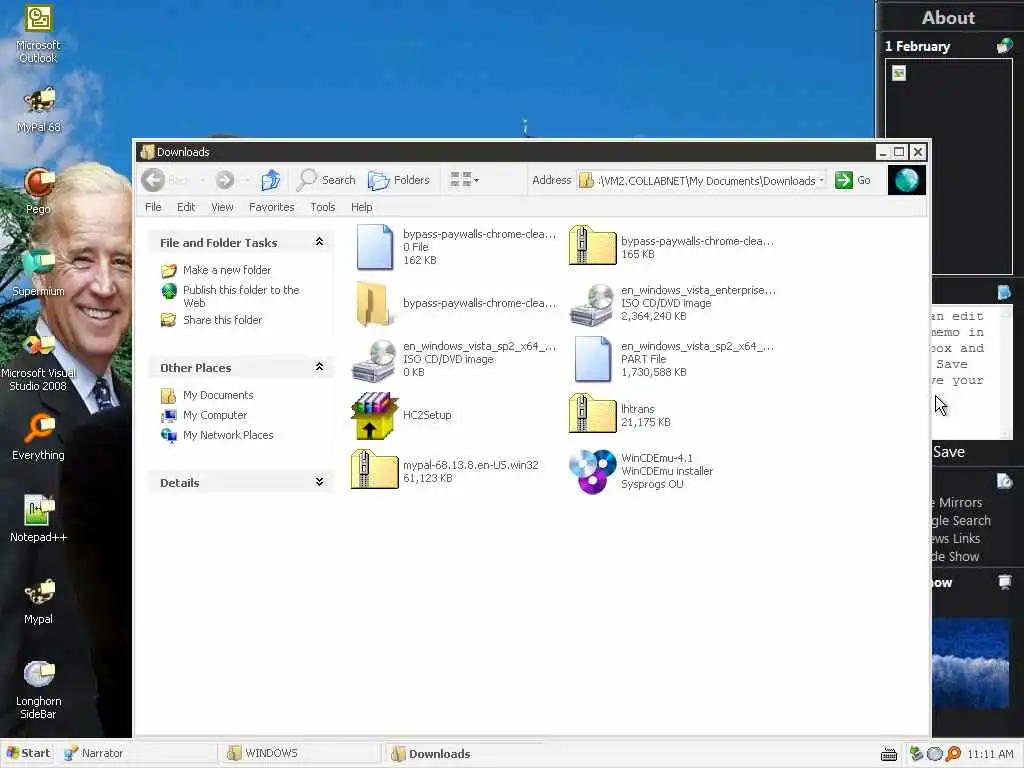The image size is (1024, 768).
Task: Switch to WINDOWS taskbar window
Action: (x=300, y=753)
